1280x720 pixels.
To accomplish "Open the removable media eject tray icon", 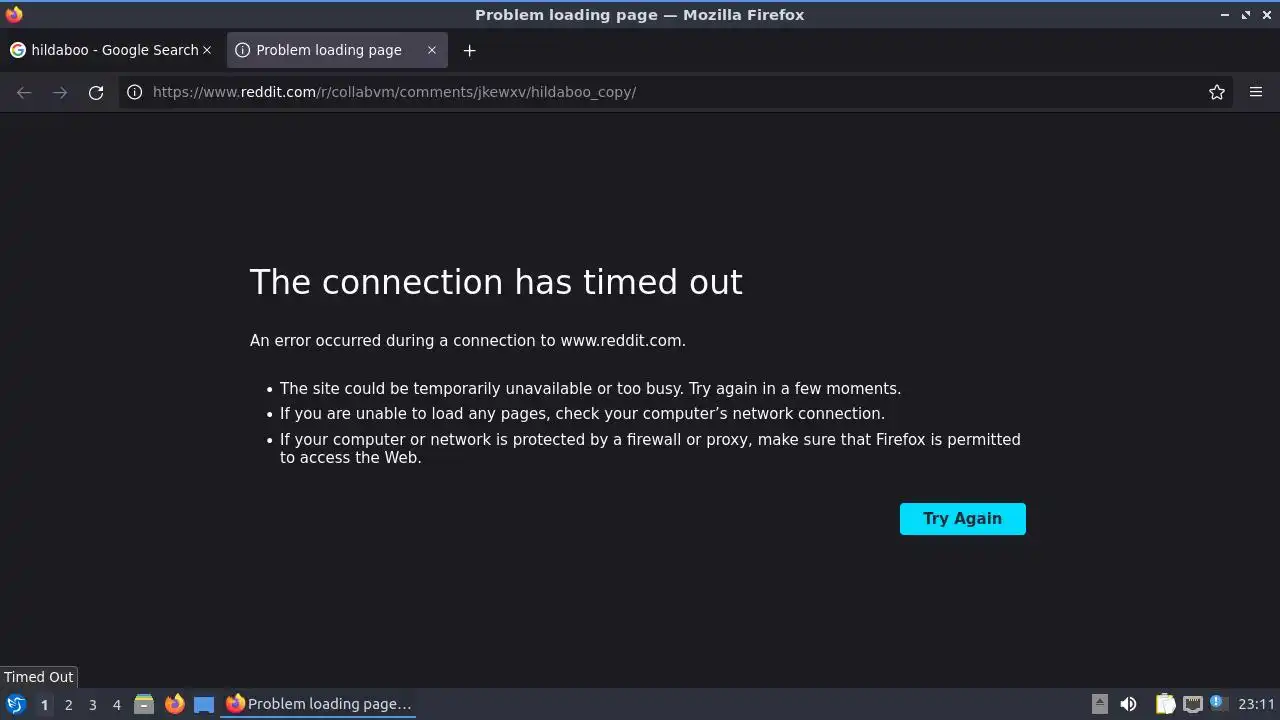I will click(x=1099, y=704).
